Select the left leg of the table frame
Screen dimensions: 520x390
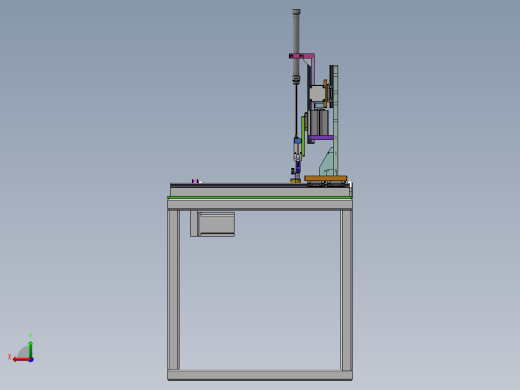coord(173,289)
